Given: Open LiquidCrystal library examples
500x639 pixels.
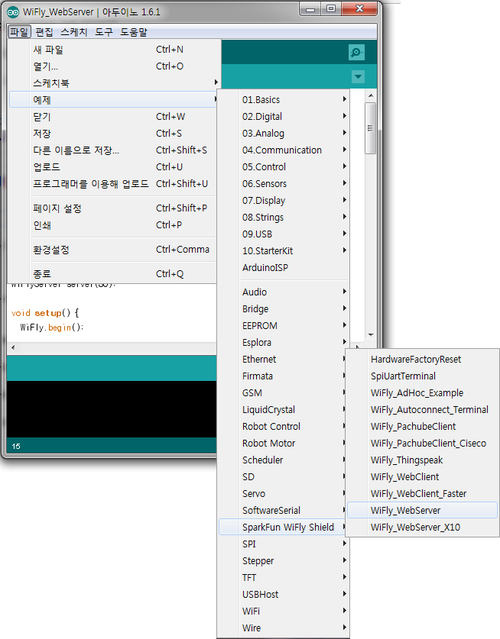Looking at the screenshot, I should [282, 410].
